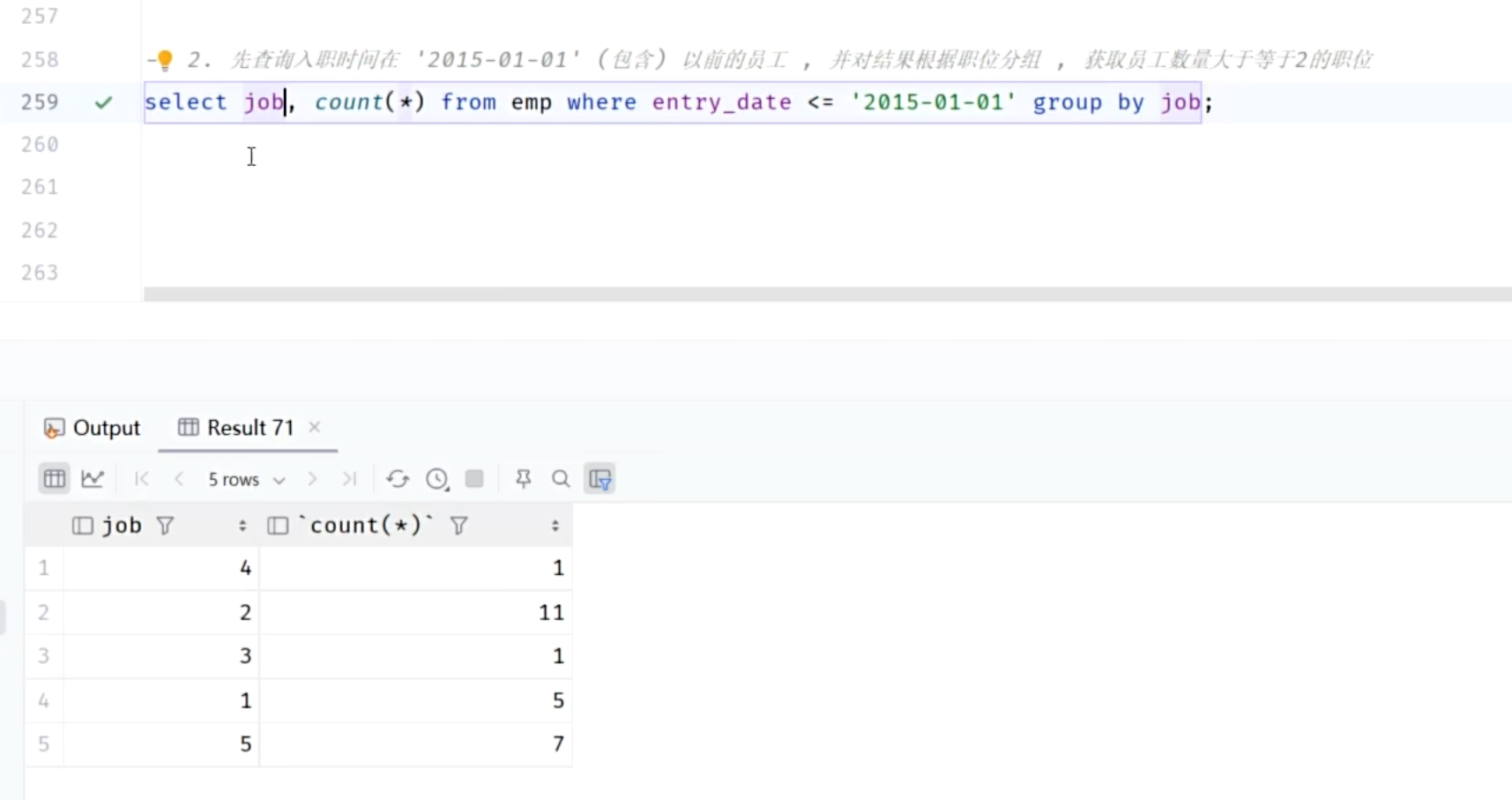Open filter for job column
This screenshot has height=800, width=1512.
(165, 526)
